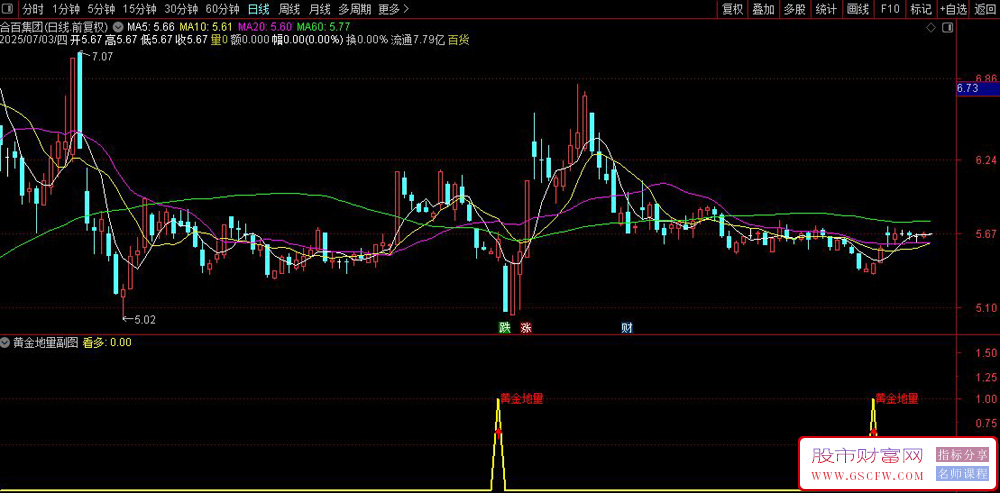
Task: Click the MA5: 5.66 indicator value
Action: 151,27
